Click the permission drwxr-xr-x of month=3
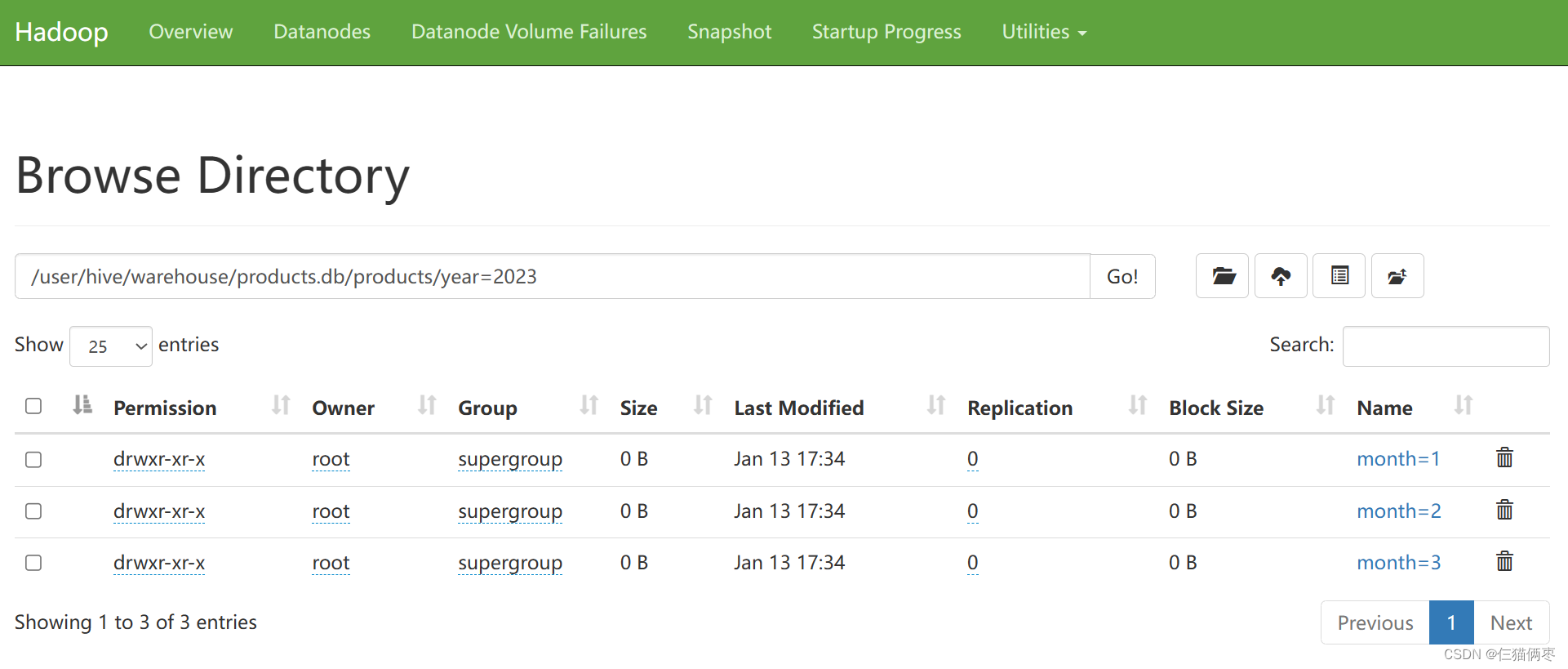 click(x=159, y=563)
